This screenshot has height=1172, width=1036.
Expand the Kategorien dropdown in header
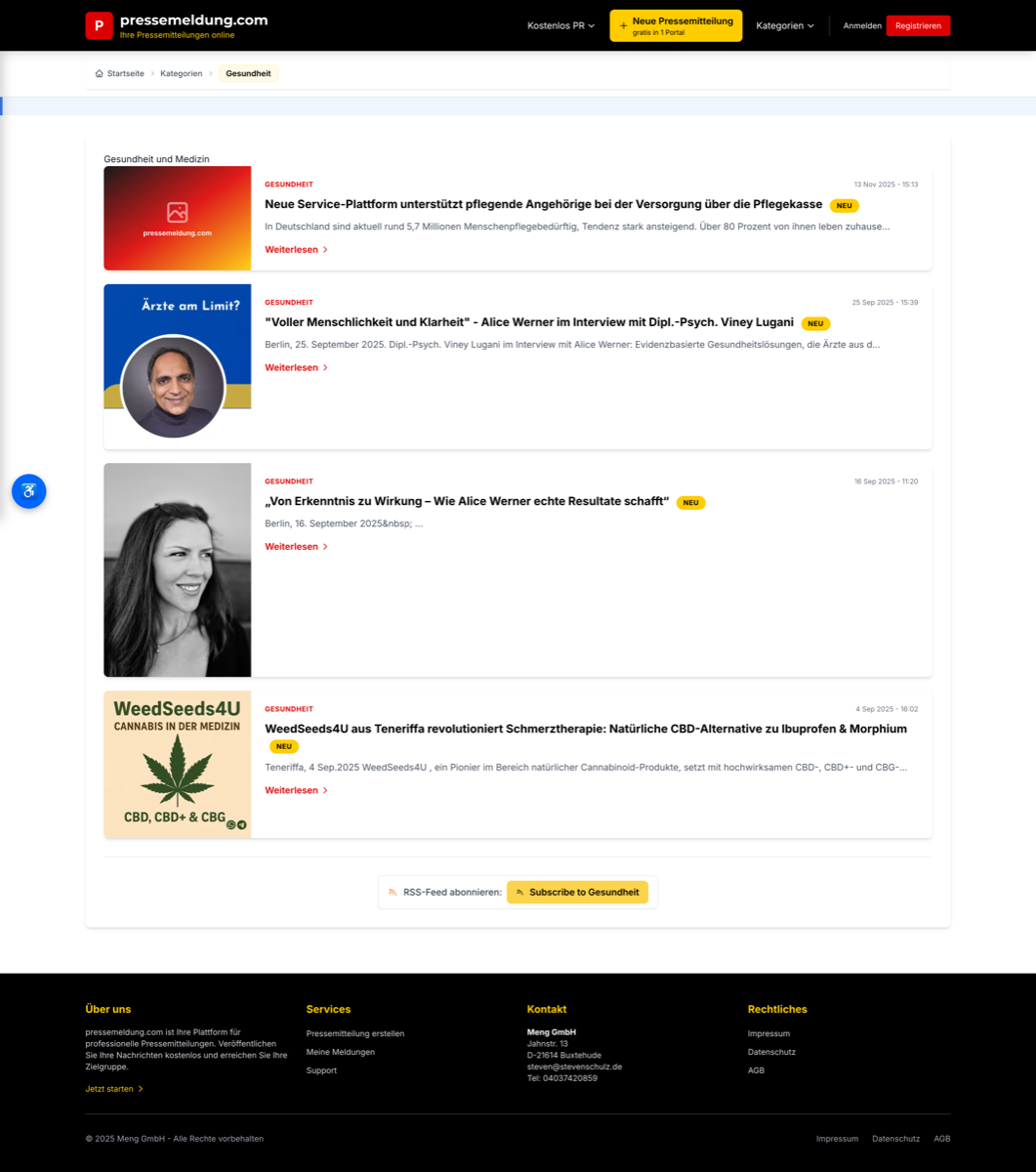784,26
